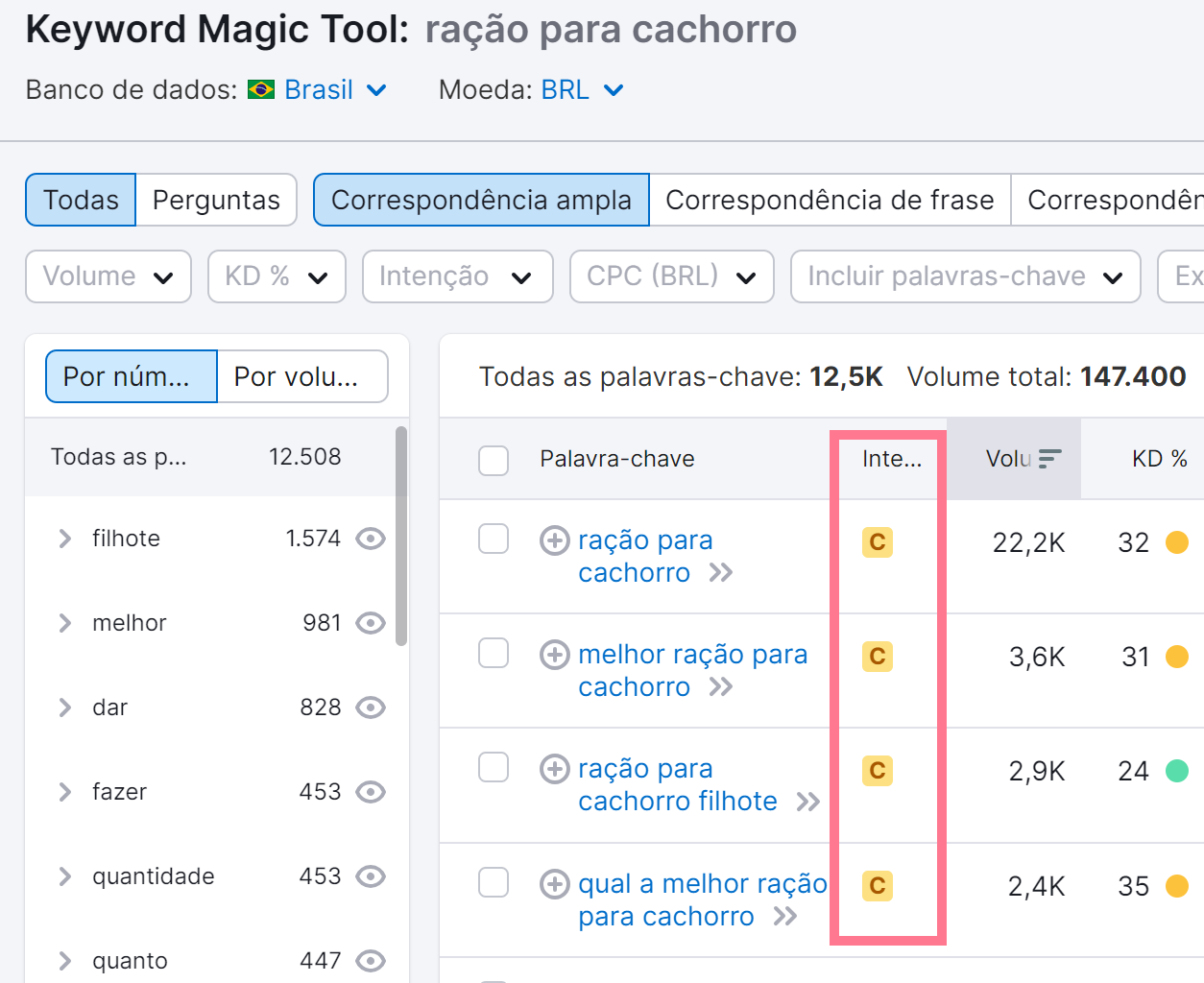The image size is (1204, 983).
Task: Toggle eye visibility for 'filhote' group
Action: click(371, 539)
